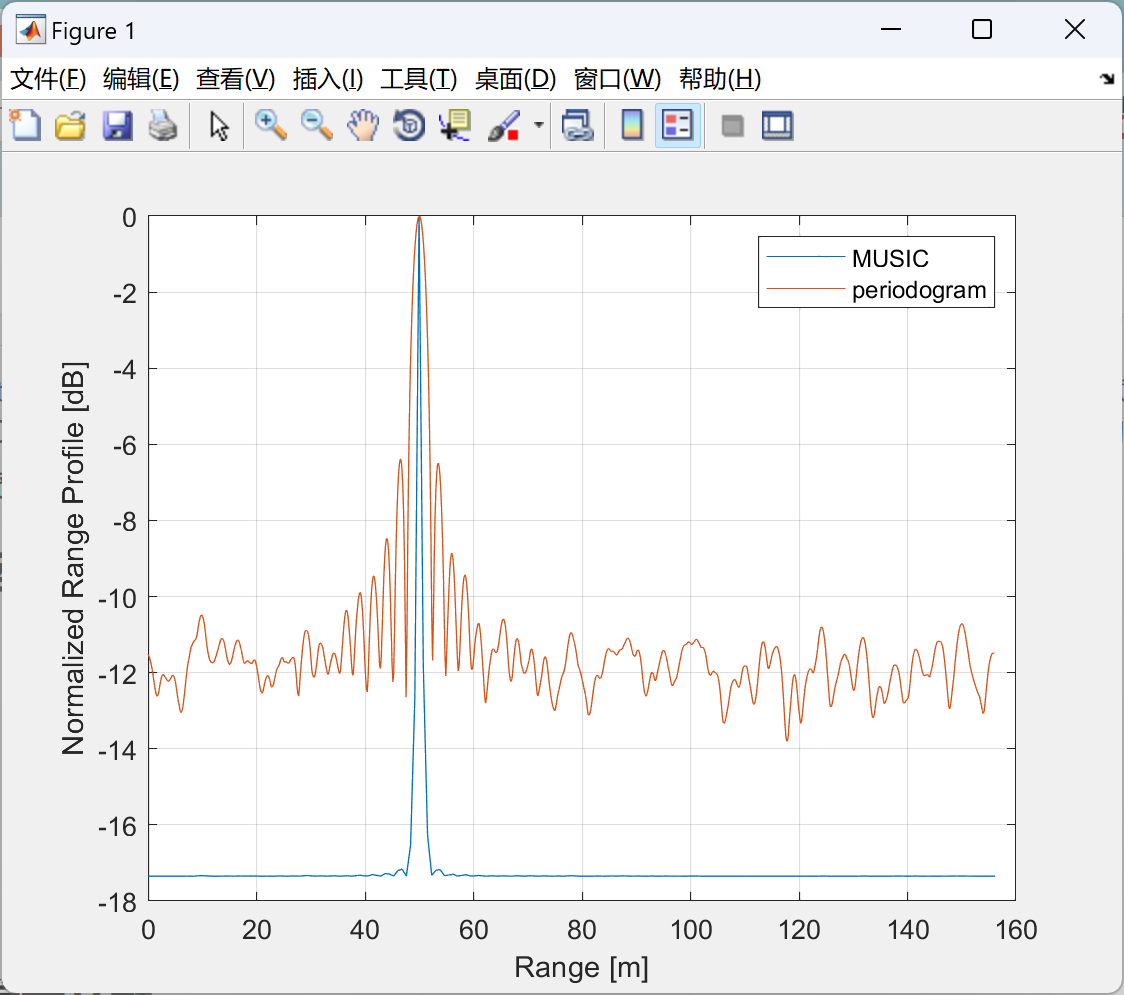Open file with the folder icon
Image resolution: width=1124 pixels, height=995 pixels.
point(70,125)
